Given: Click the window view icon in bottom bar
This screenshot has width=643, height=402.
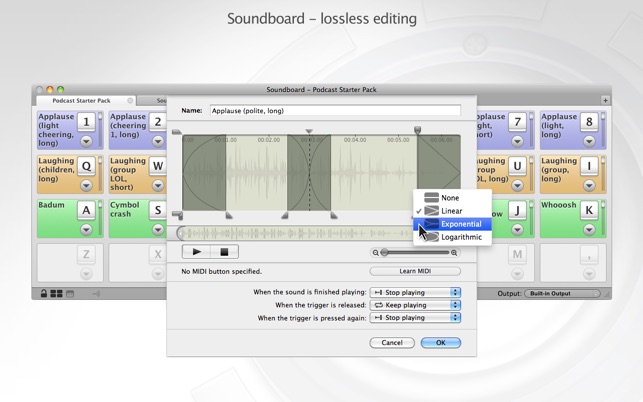Looking at the screenshot, I should tap(71, 294).
